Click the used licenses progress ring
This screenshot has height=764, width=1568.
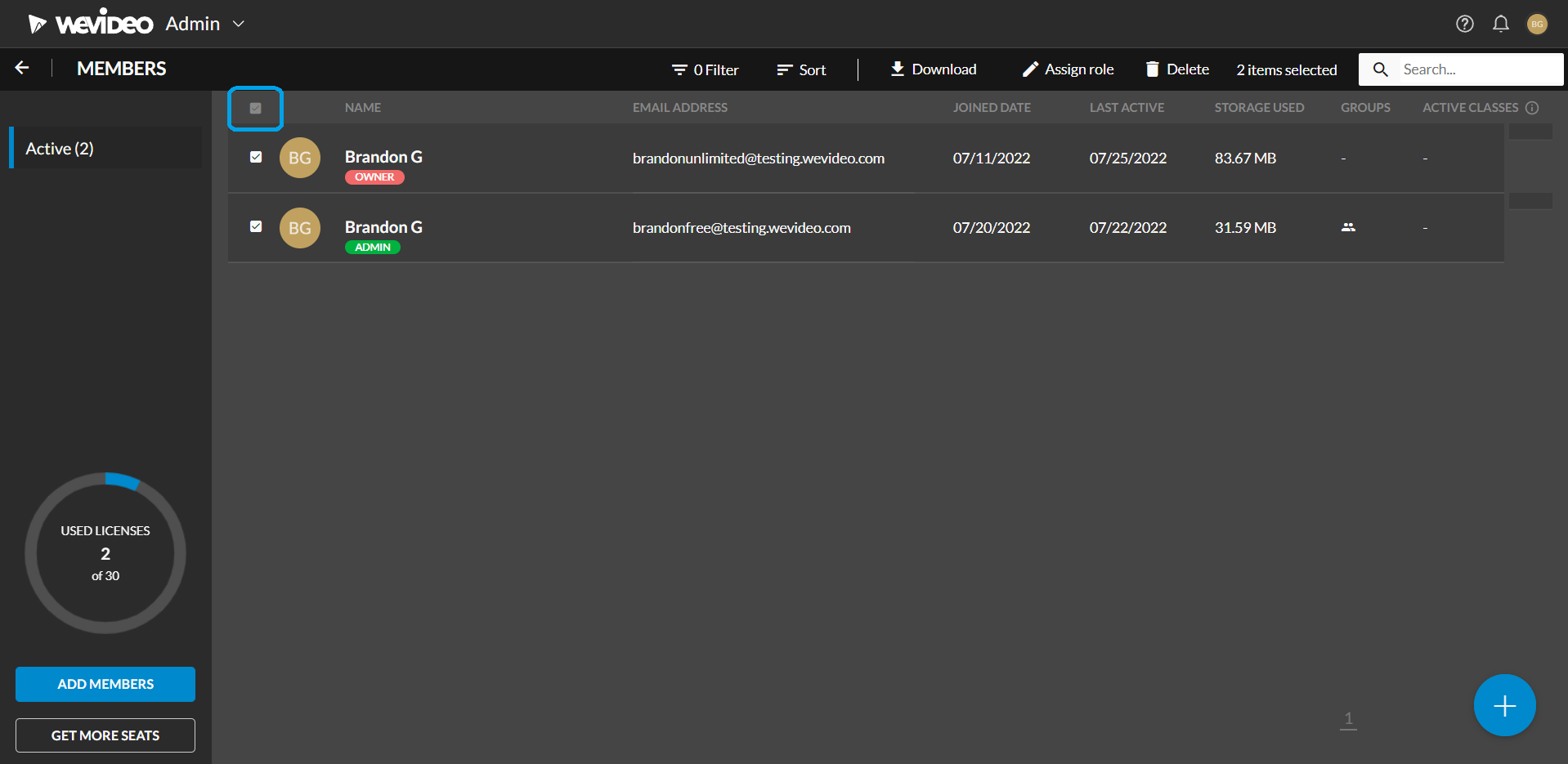pos(105,553)
